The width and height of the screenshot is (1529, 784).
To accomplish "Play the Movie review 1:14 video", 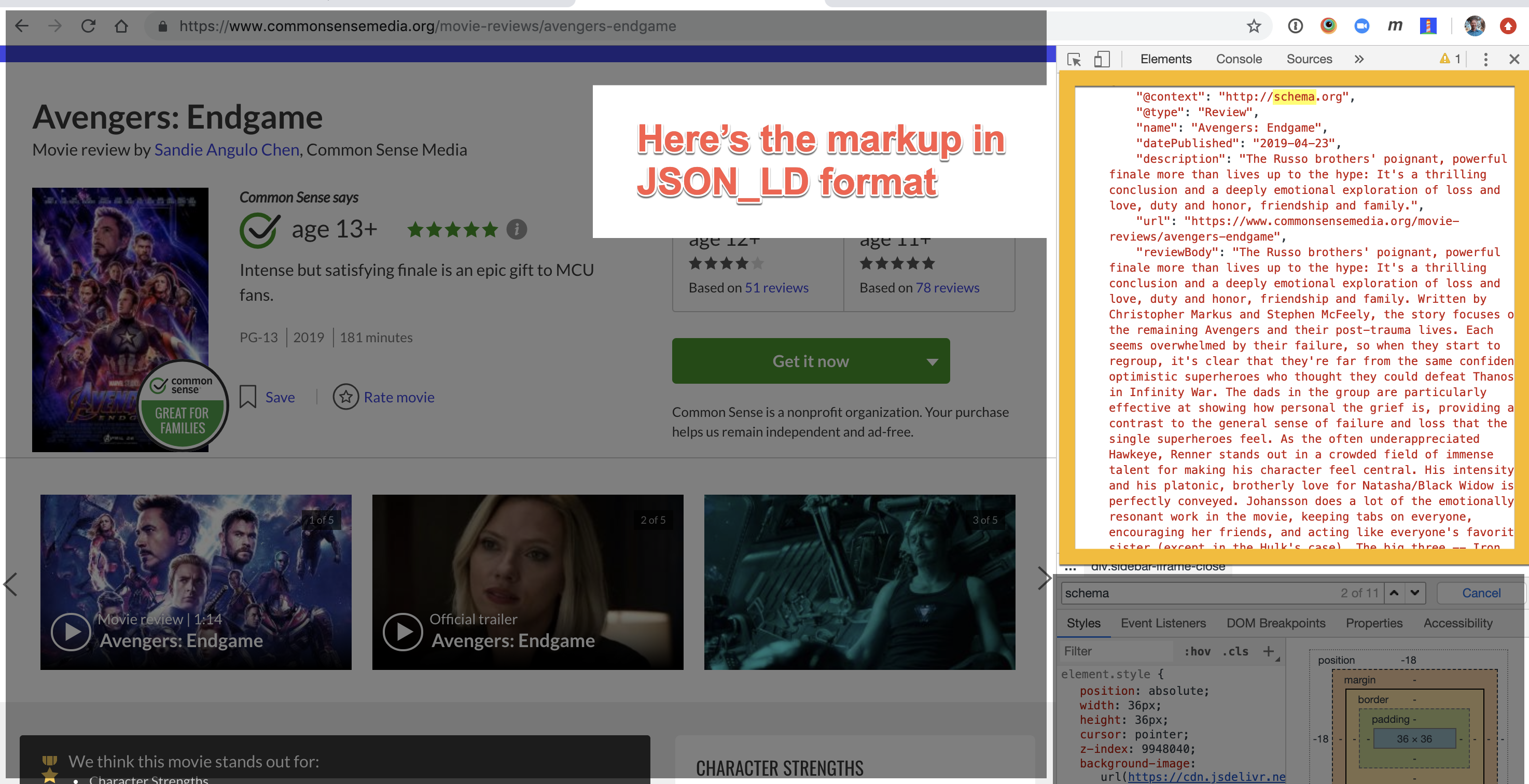I will tap(71, 632).
